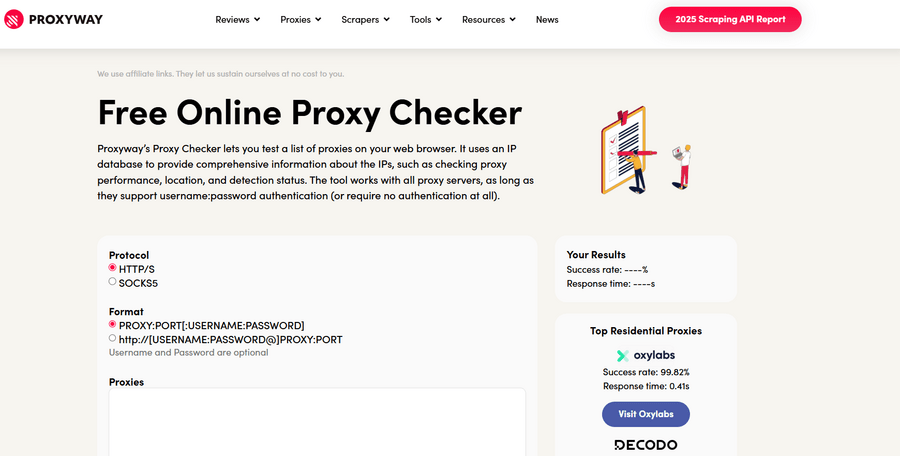Image resolution: width=900 pixels, height=456 pixels.
Task: Choose the http:// URL proxy format
Action: 113,339
